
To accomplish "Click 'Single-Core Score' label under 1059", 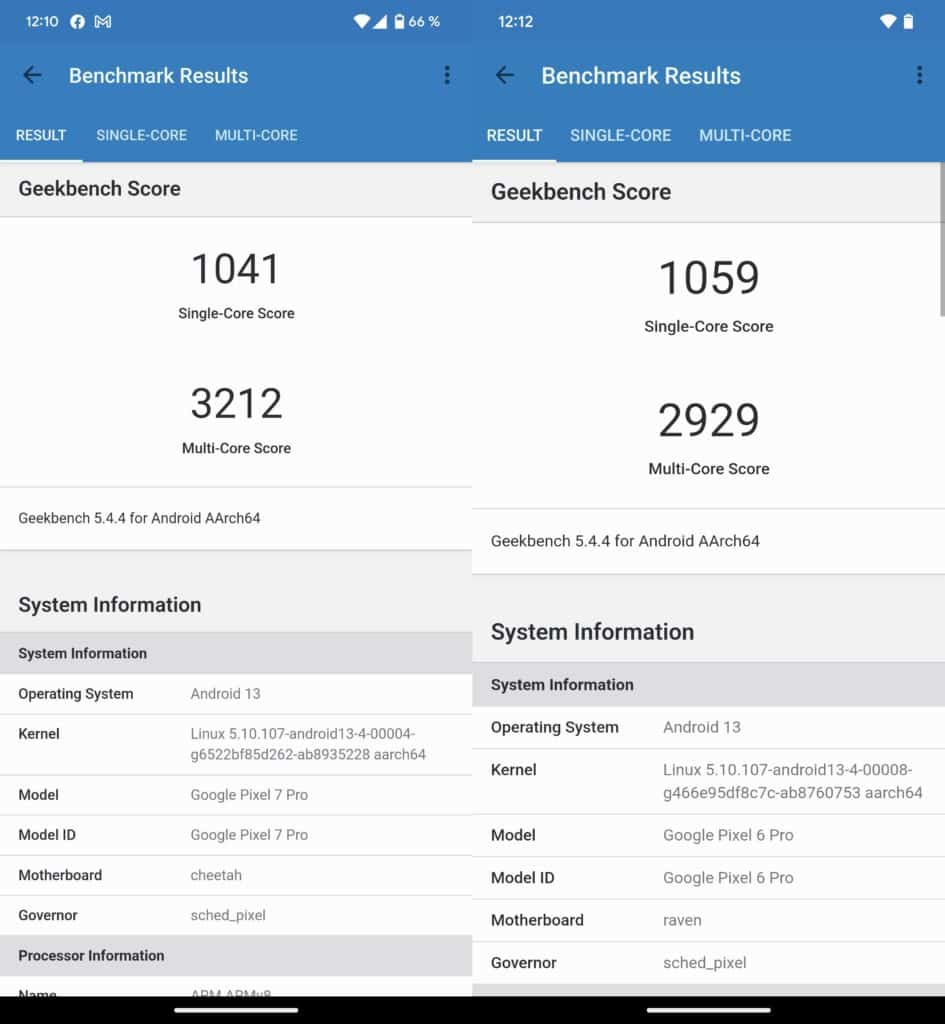I will [x=709, y=327].
